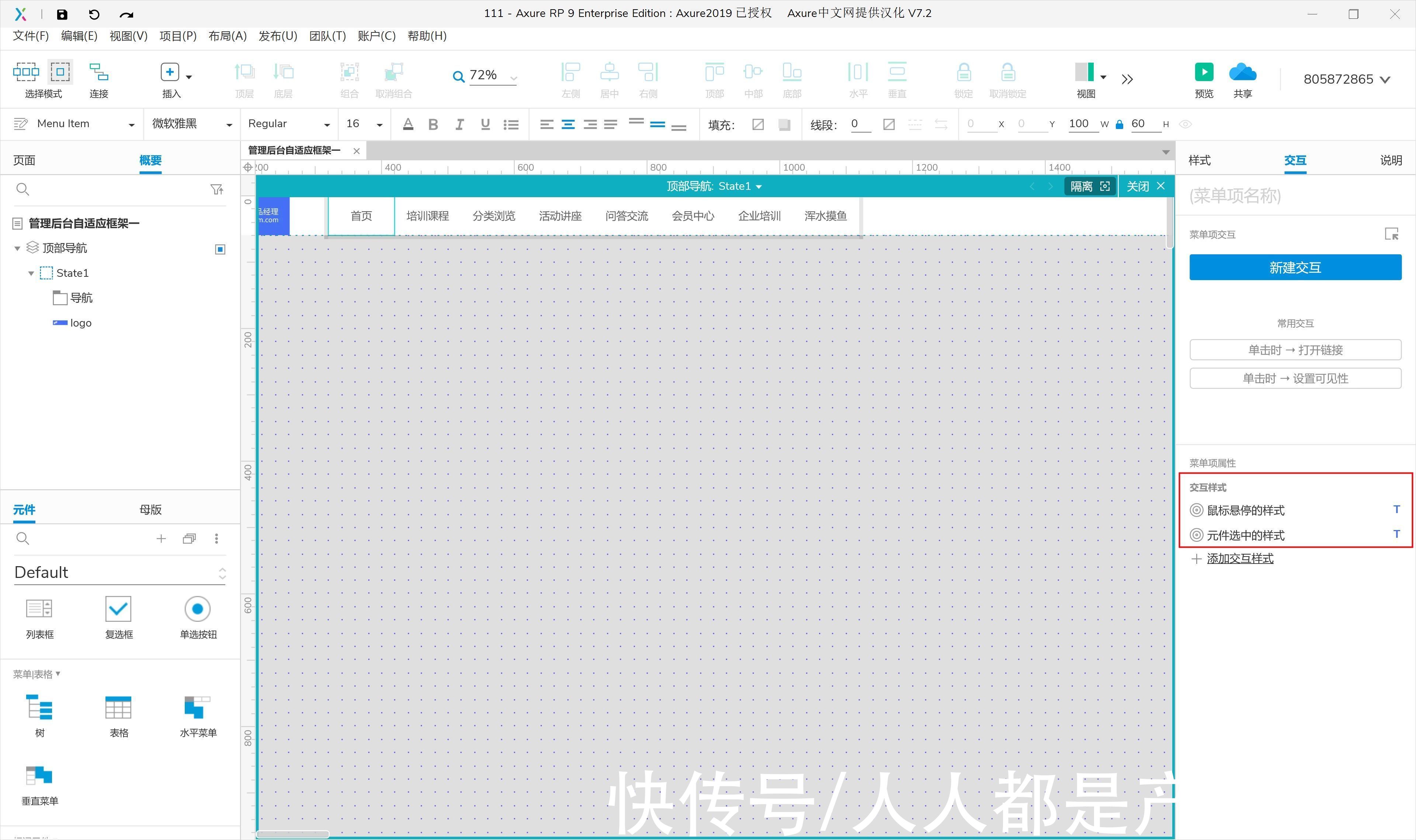This screenshot has height=840, width=1416.
Task: Click the 新建交互 button
Action: (x=1295, y=267)
